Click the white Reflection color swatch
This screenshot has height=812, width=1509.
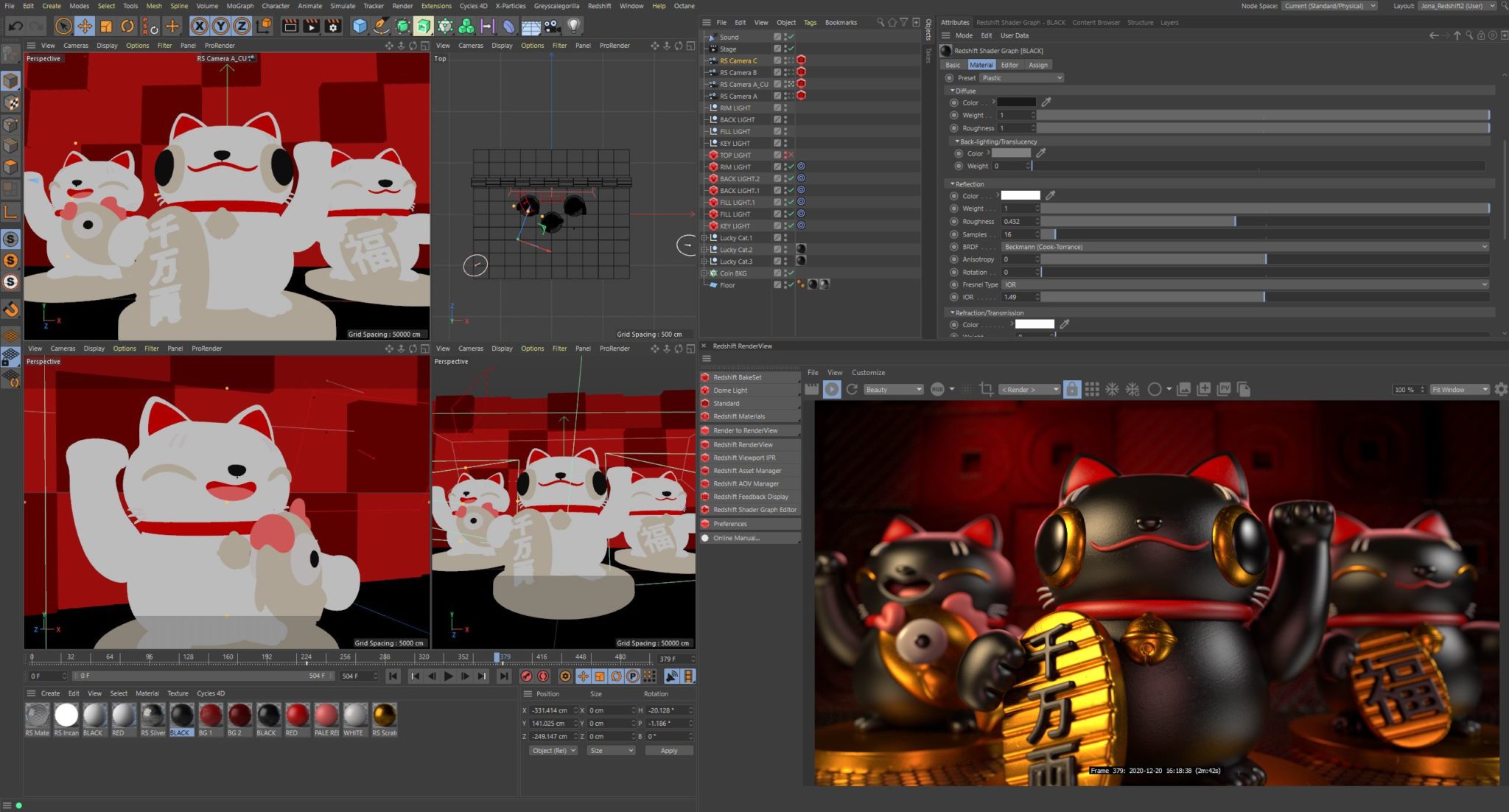coord(1020,195)
